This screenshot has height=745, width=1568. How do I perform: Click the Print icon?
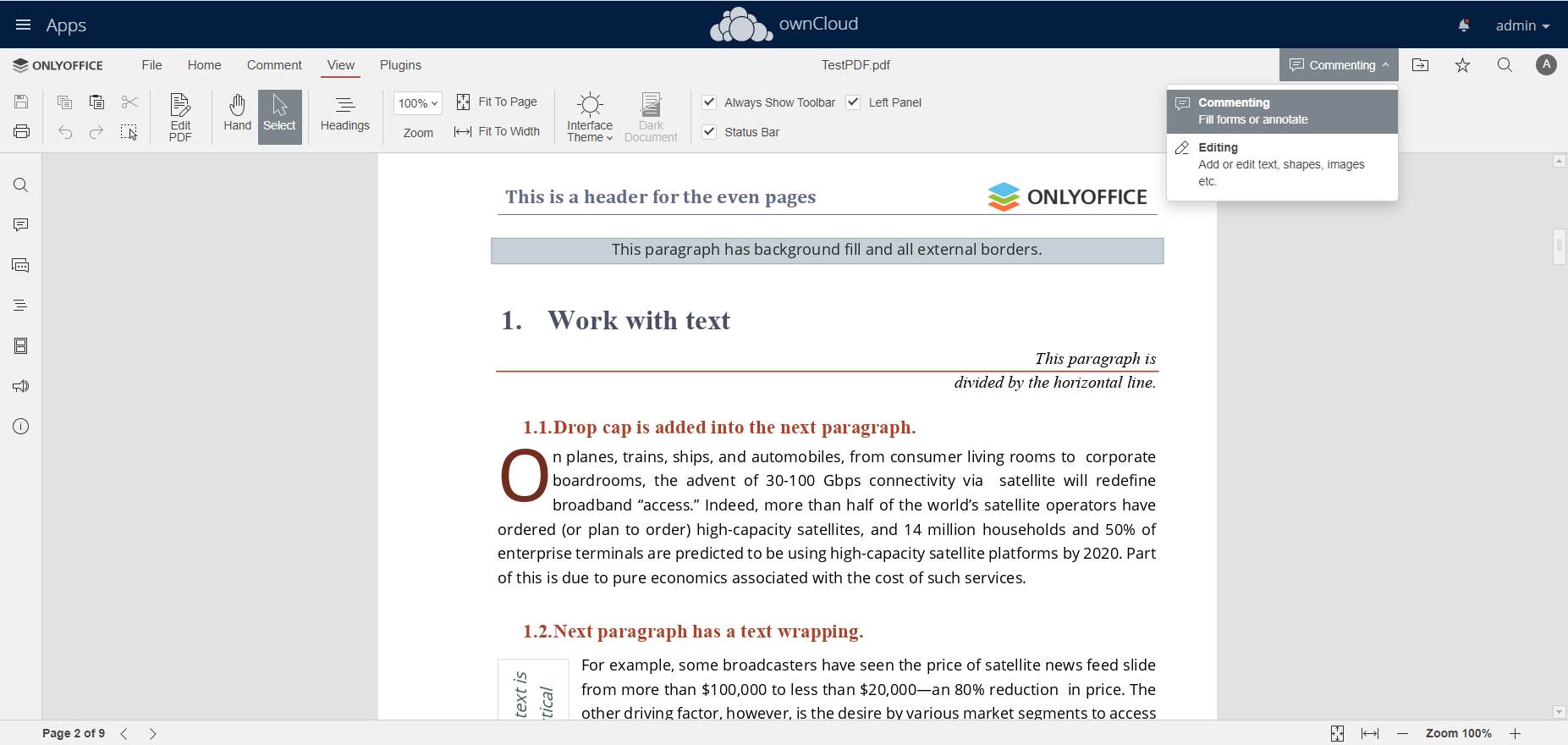[x=21, y=131]
